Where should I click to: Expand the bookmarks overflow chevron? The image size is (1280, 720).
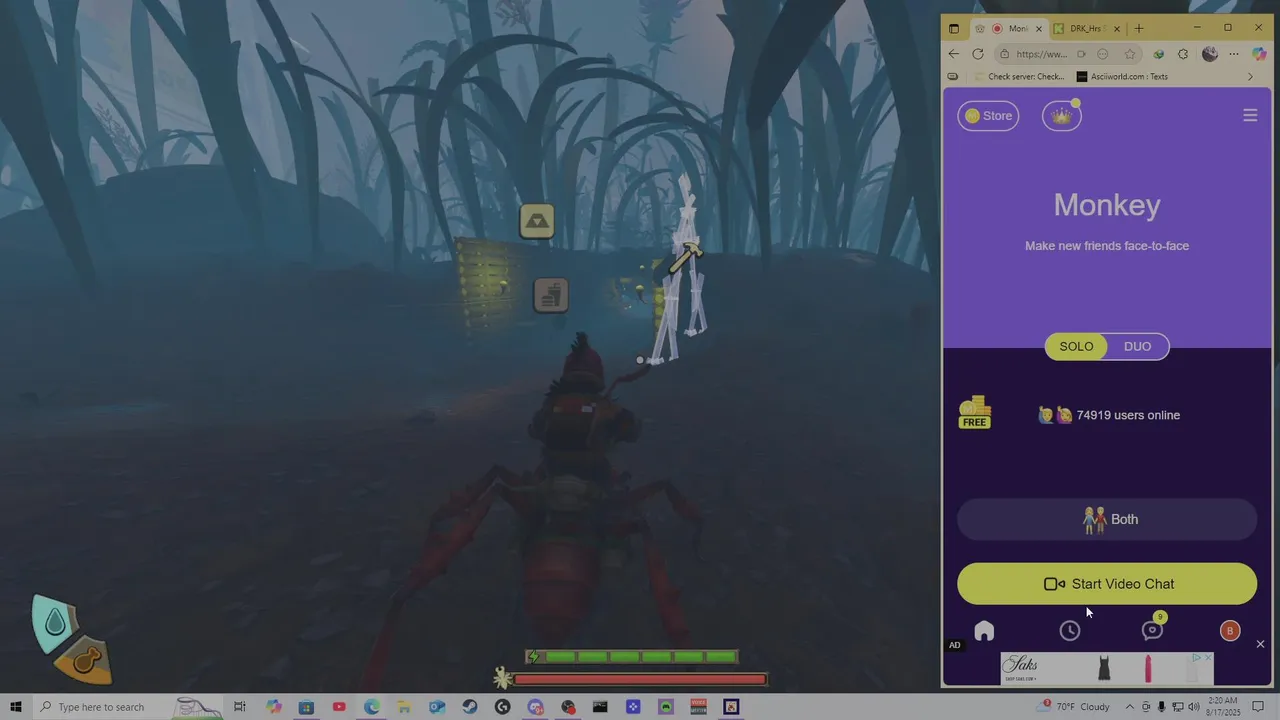coord(1250,76)
